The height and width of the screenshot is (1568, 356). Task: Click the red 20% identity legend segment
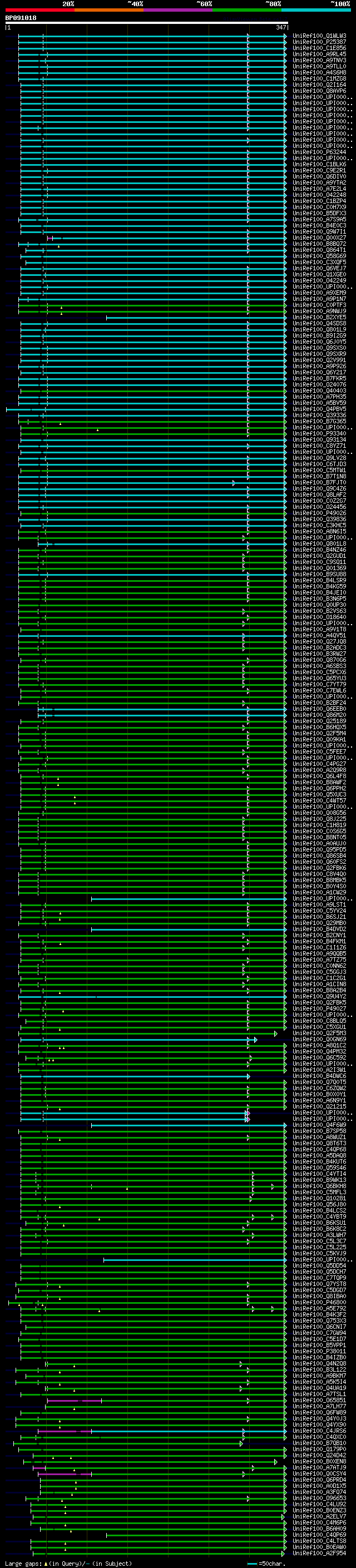pyautogui.click(x=39, y=10)
